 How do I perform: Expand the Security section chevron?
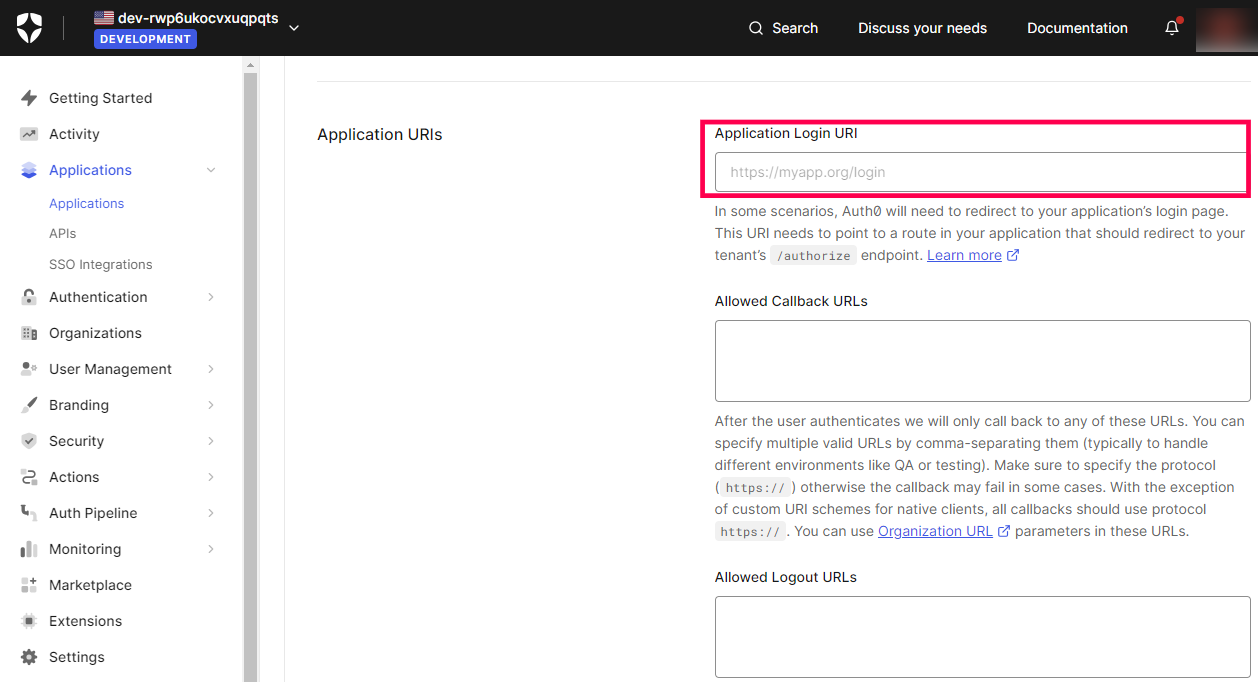coord(211,441)
